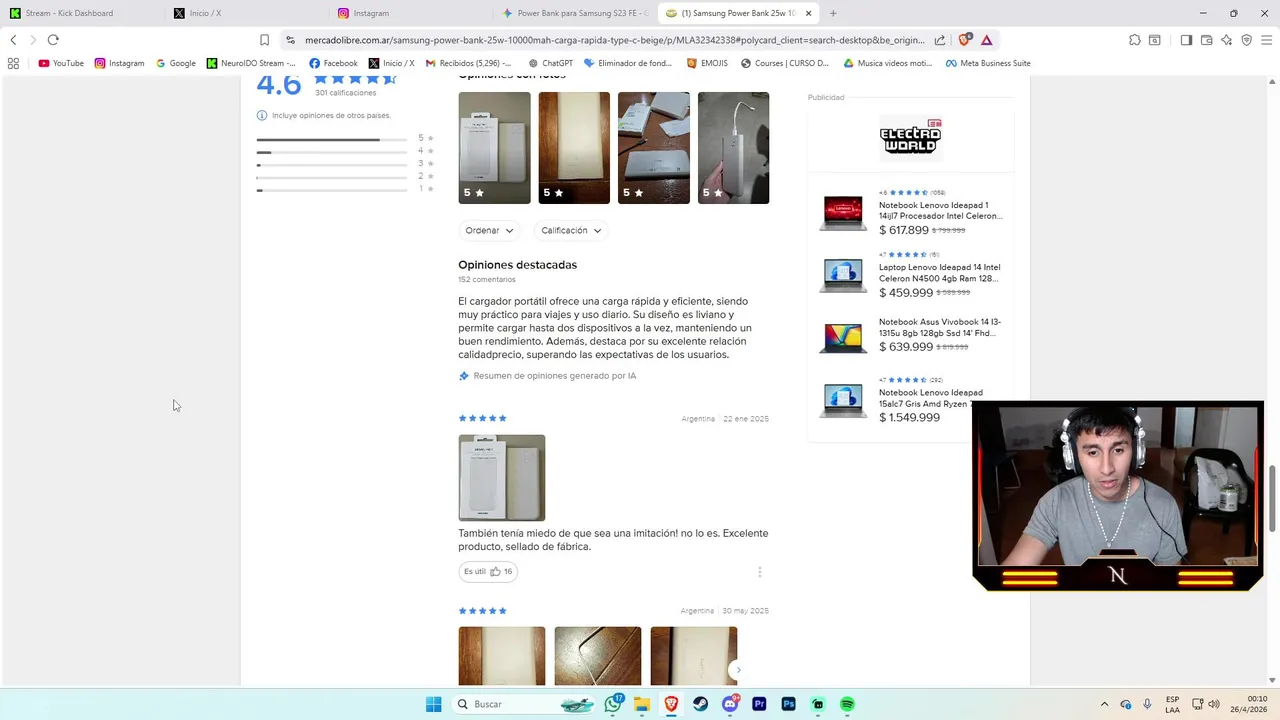Show hidden system tray icons
The image size is (1280, 720).
(x=1104, y=704)
